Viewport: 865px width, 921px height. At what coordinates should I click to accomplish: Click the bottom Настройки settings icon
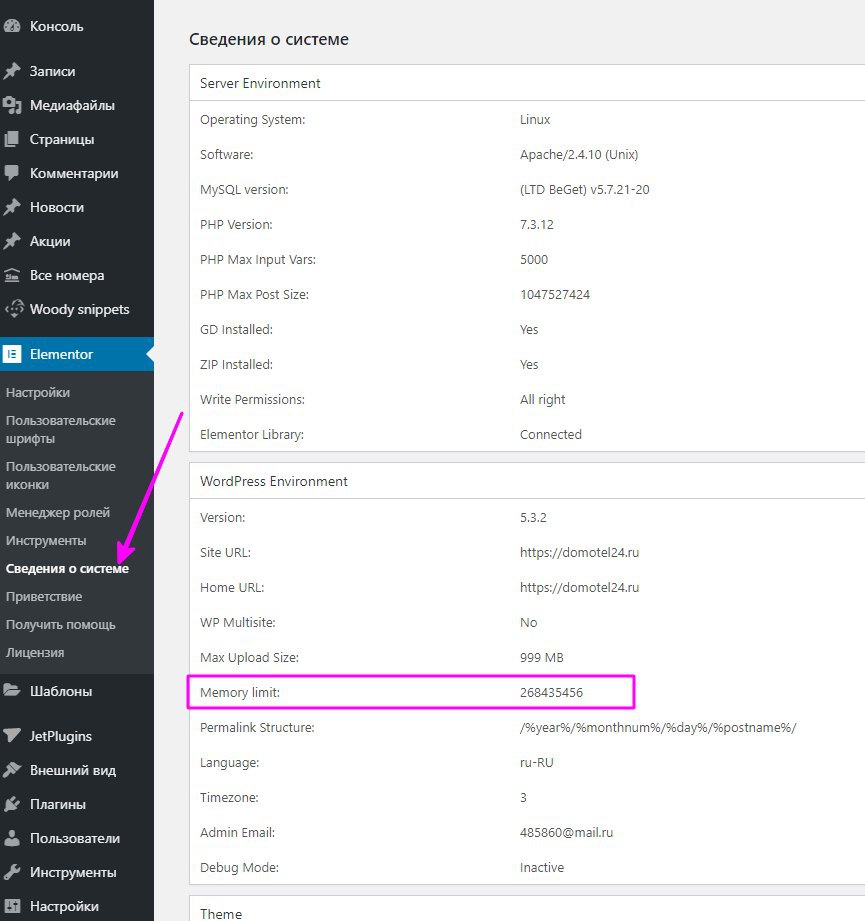[12, 906]
